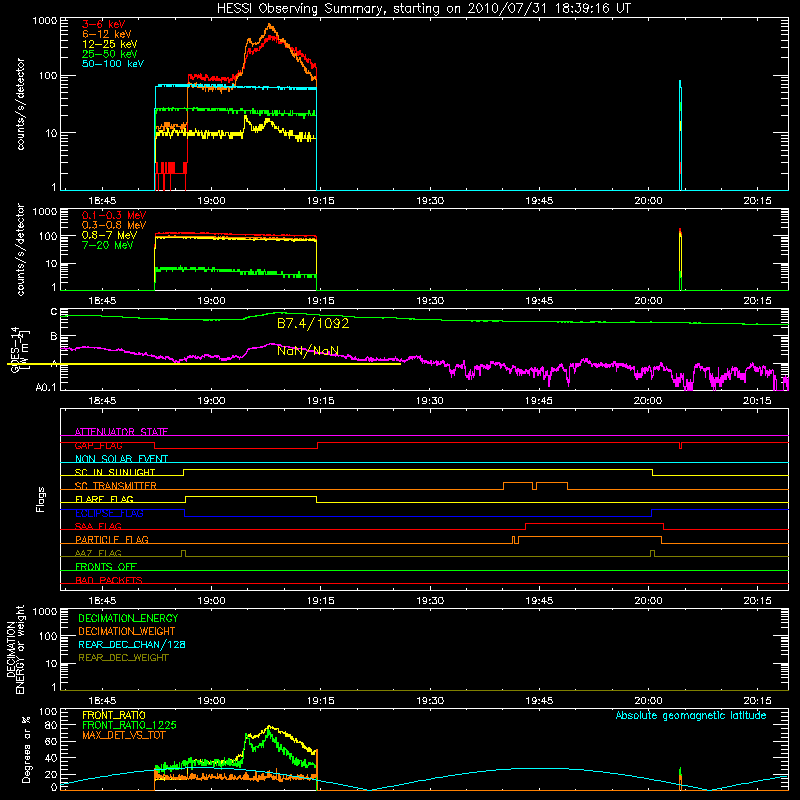800x800 pixels.
Task: Select the GAP_FLAG label
Action: click(98, 445)
